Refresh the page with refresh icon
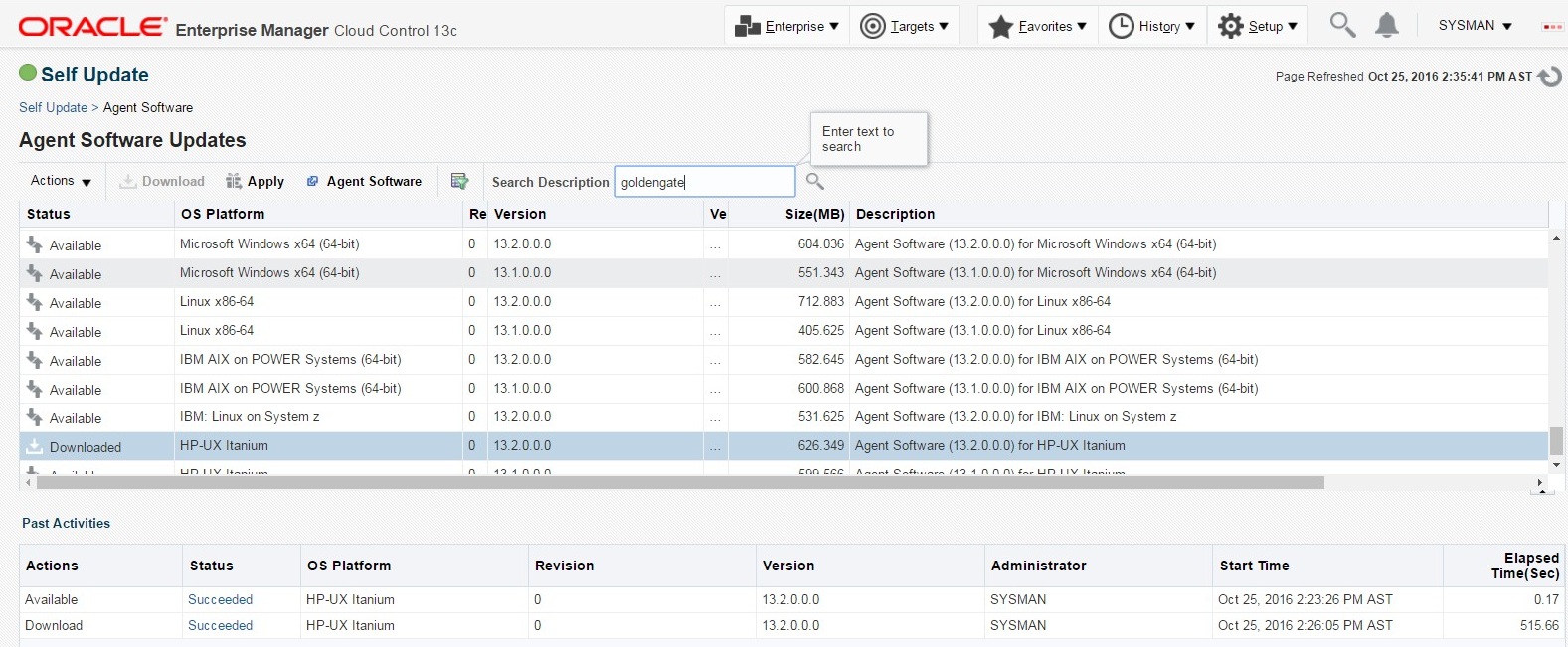The width and height of the screenshot is (1568, 647). click(x=1550, y=77)
